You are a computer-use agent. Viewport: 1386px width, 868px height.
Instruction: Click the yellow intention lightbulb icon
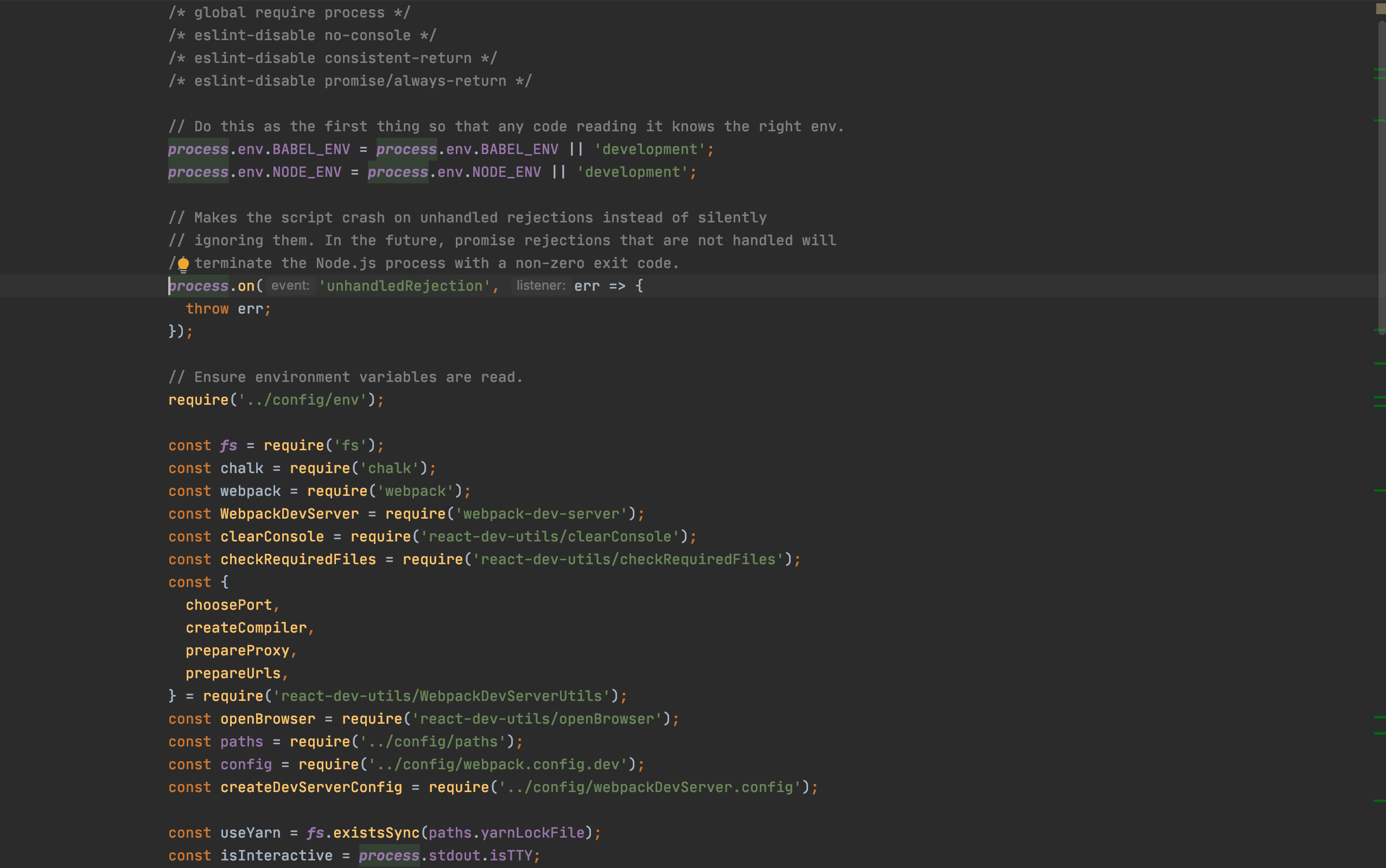[184, 264]
